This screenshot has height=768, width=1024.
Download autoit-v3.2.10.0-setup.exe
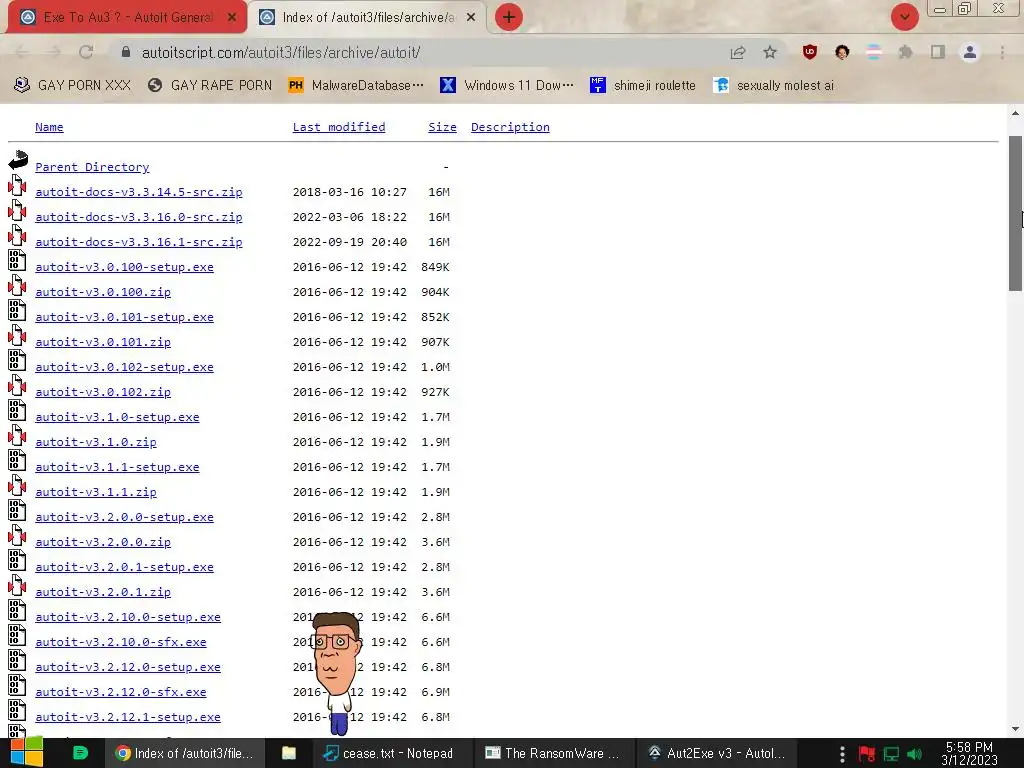coord(128,616)
